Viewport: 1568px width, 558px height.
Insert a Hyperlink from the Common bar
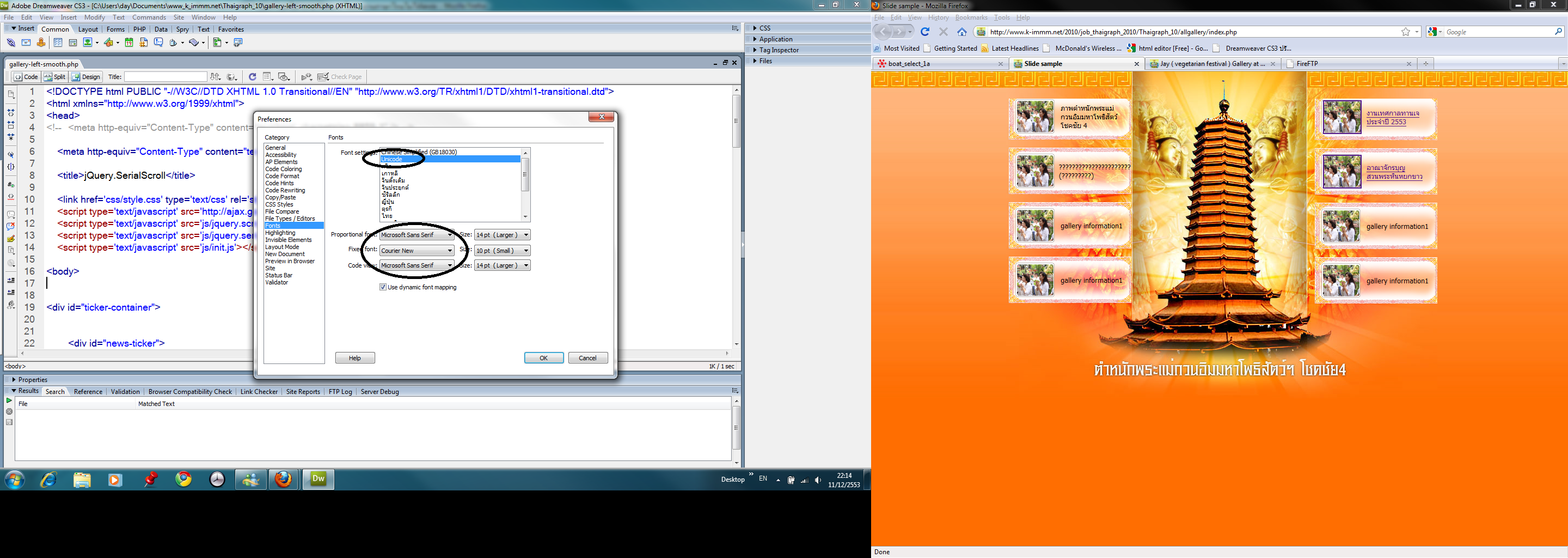[x=11, y=43]
